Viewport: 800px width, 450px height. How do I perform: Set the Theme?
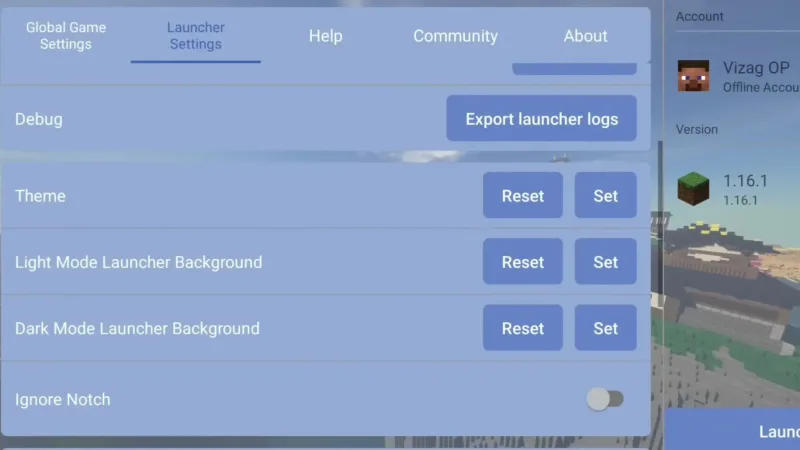point(606,195)
